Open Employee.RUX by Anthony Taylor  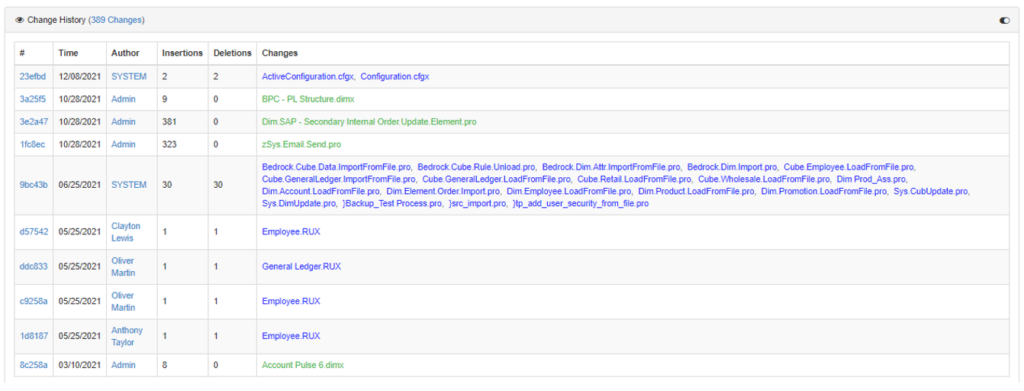(x=291, y=336)
